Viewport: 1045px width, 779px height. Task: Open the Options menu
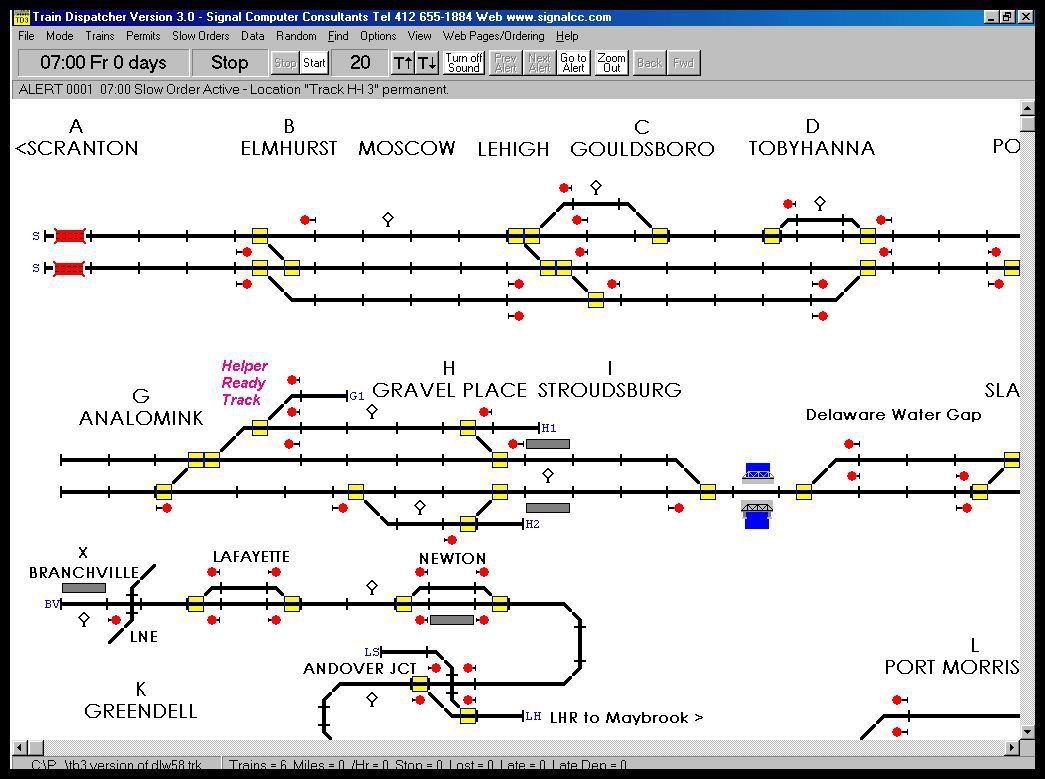(x=377, y=36)
